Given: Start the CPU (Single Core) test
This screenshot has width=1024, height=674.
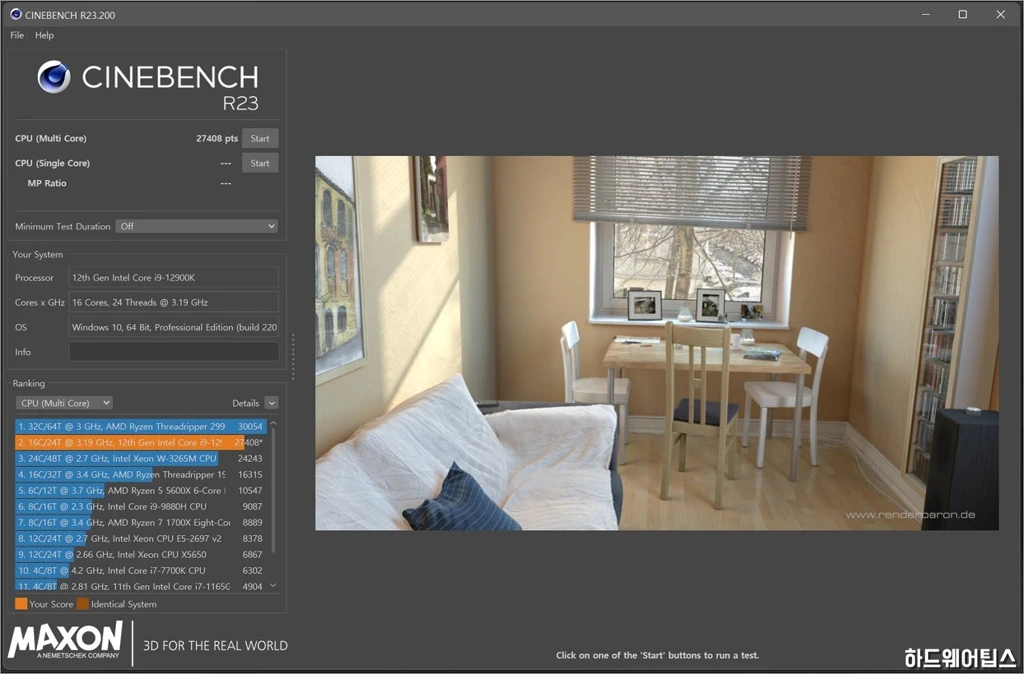Looking at the screenshot, I should 260,163.
